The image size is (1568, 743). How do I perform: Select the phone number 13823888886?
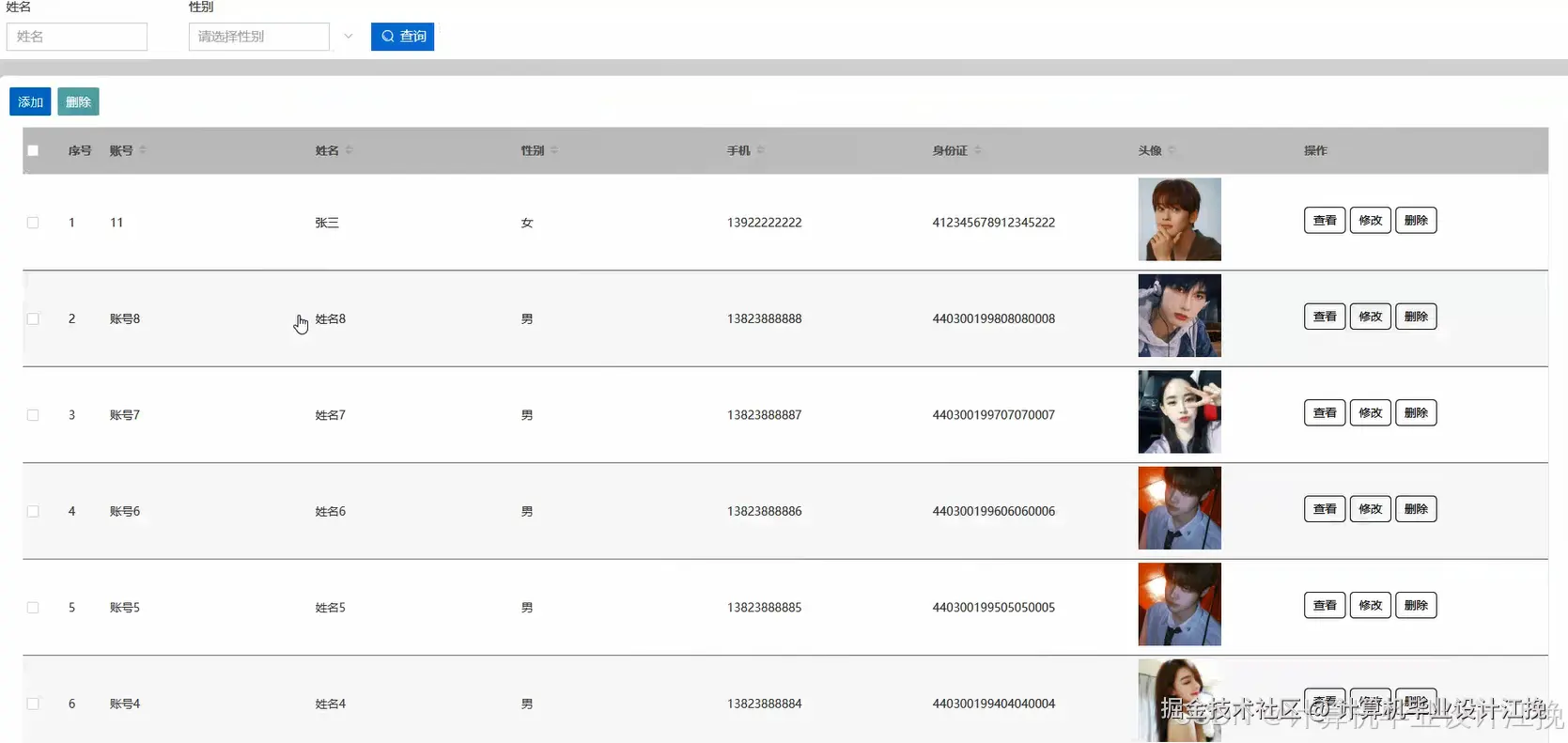pyautogui.click(x=765, y=511)
